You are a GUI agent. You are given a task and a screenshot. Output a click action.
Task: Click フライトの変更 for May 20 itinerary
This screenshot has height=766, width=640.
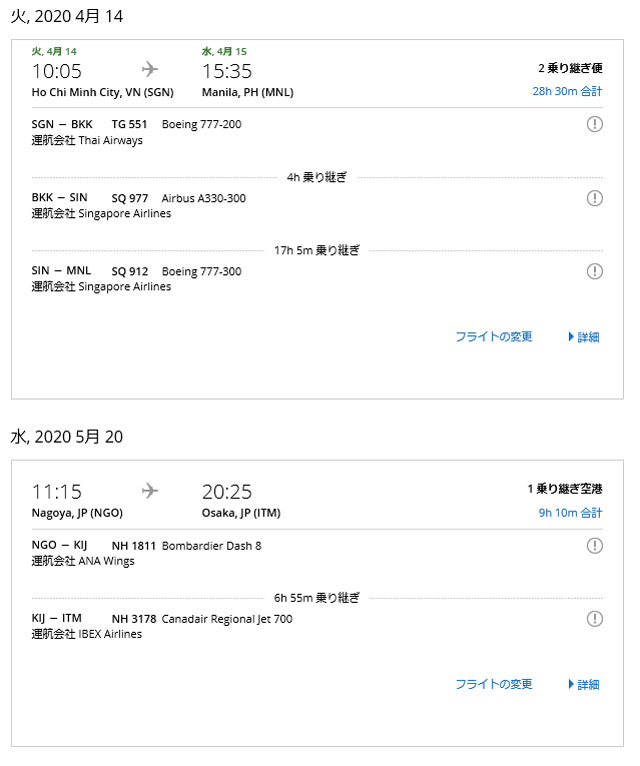point(494,684)
